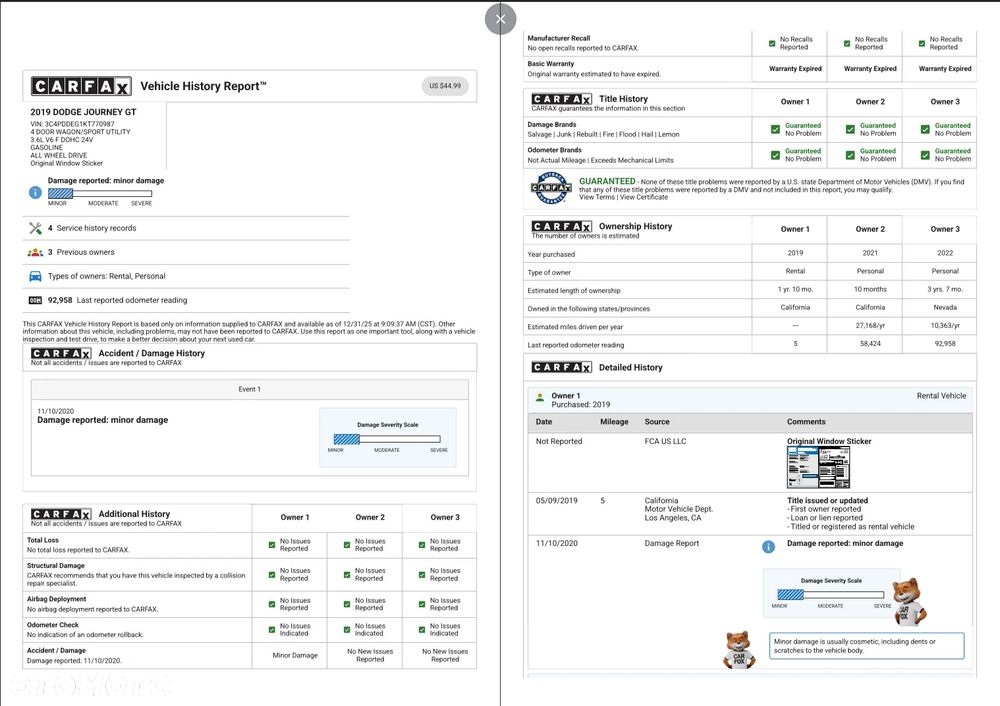This screenshot has height=706, width=1000.
Task: Click the Source column header
Action: tap(657, 422)
